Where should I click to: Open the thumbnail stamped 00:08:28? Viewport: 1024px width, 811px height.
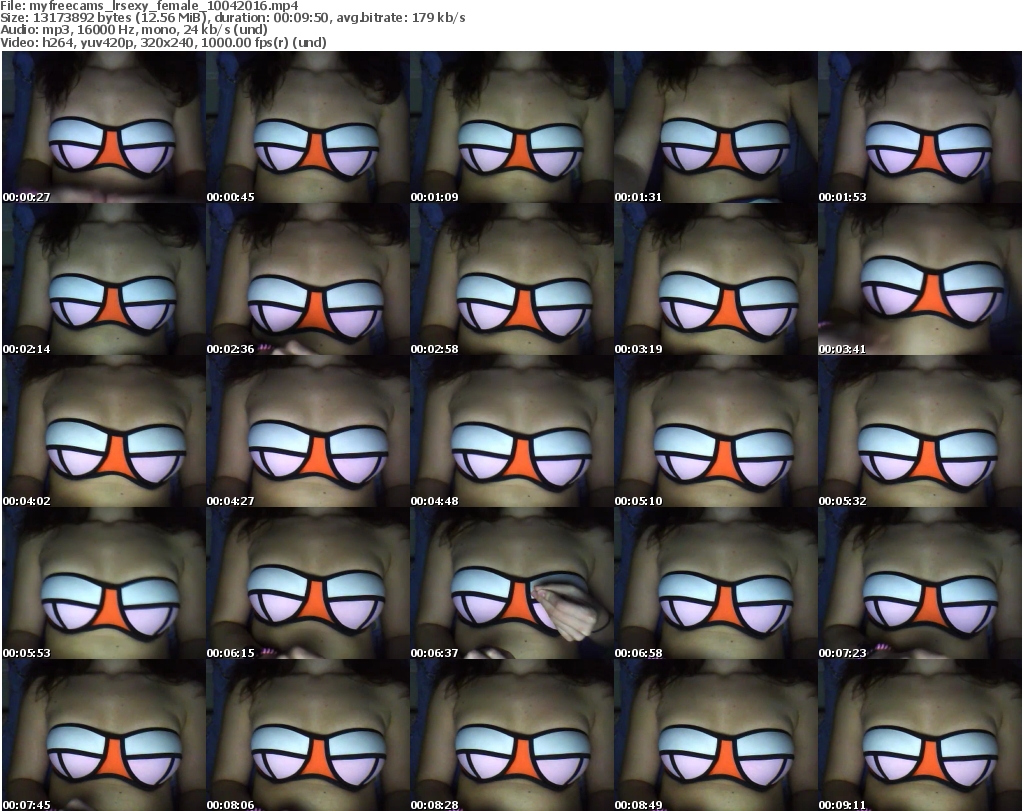[511, 735]
